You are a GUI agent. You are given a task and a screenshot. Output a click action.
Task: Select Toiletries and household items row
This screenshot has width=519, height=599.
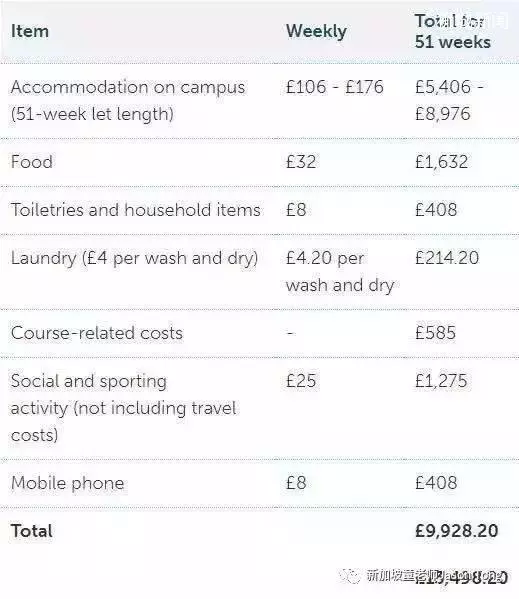click(259, 210)
